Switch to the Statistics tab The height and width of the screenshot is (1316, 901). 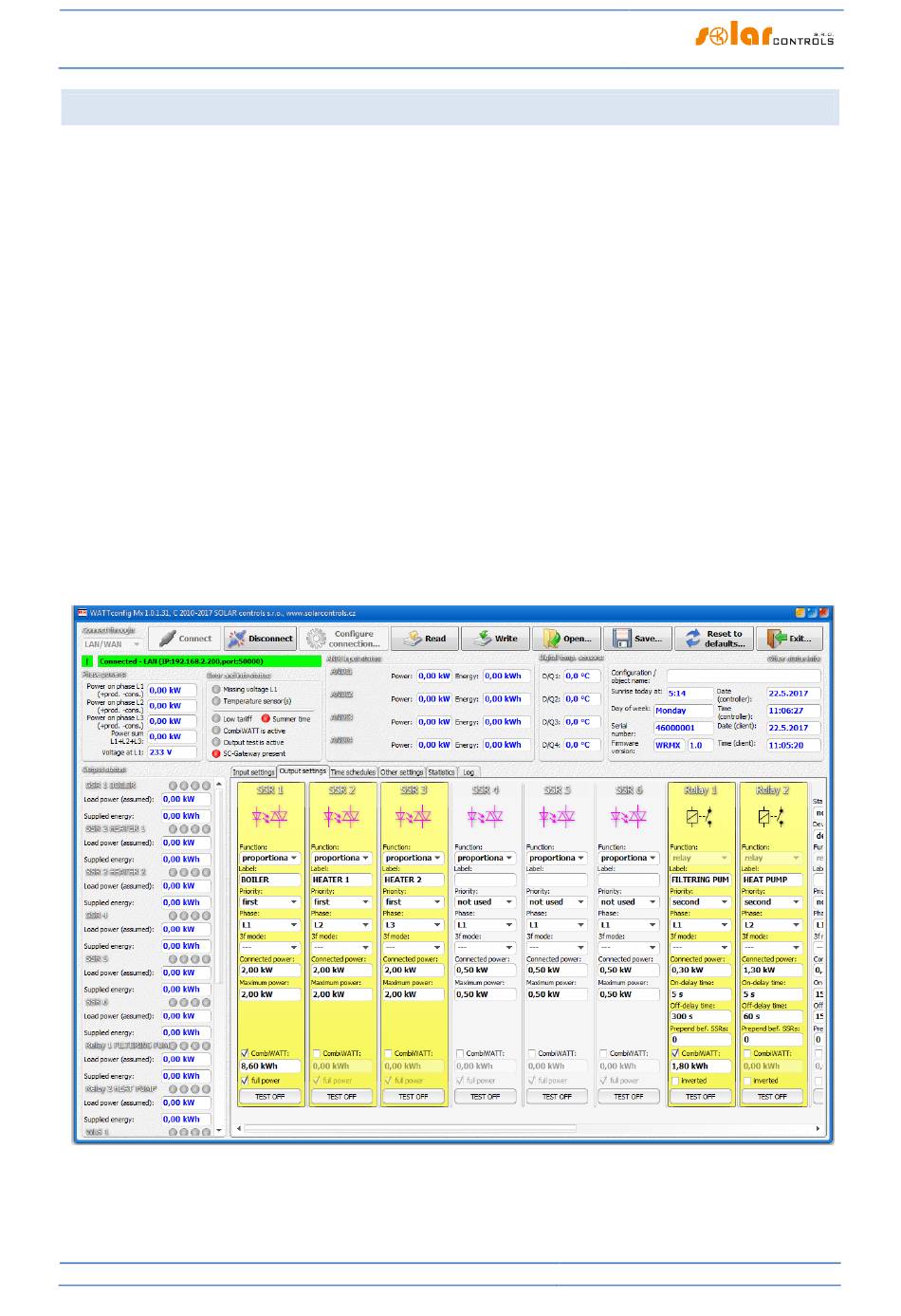pos(441,772)
